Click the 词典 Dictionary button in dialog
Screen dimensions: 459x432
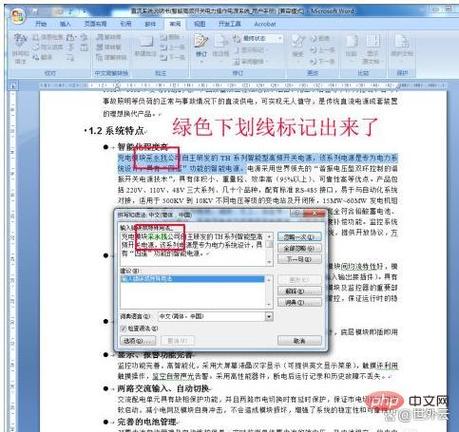point(299,302)
